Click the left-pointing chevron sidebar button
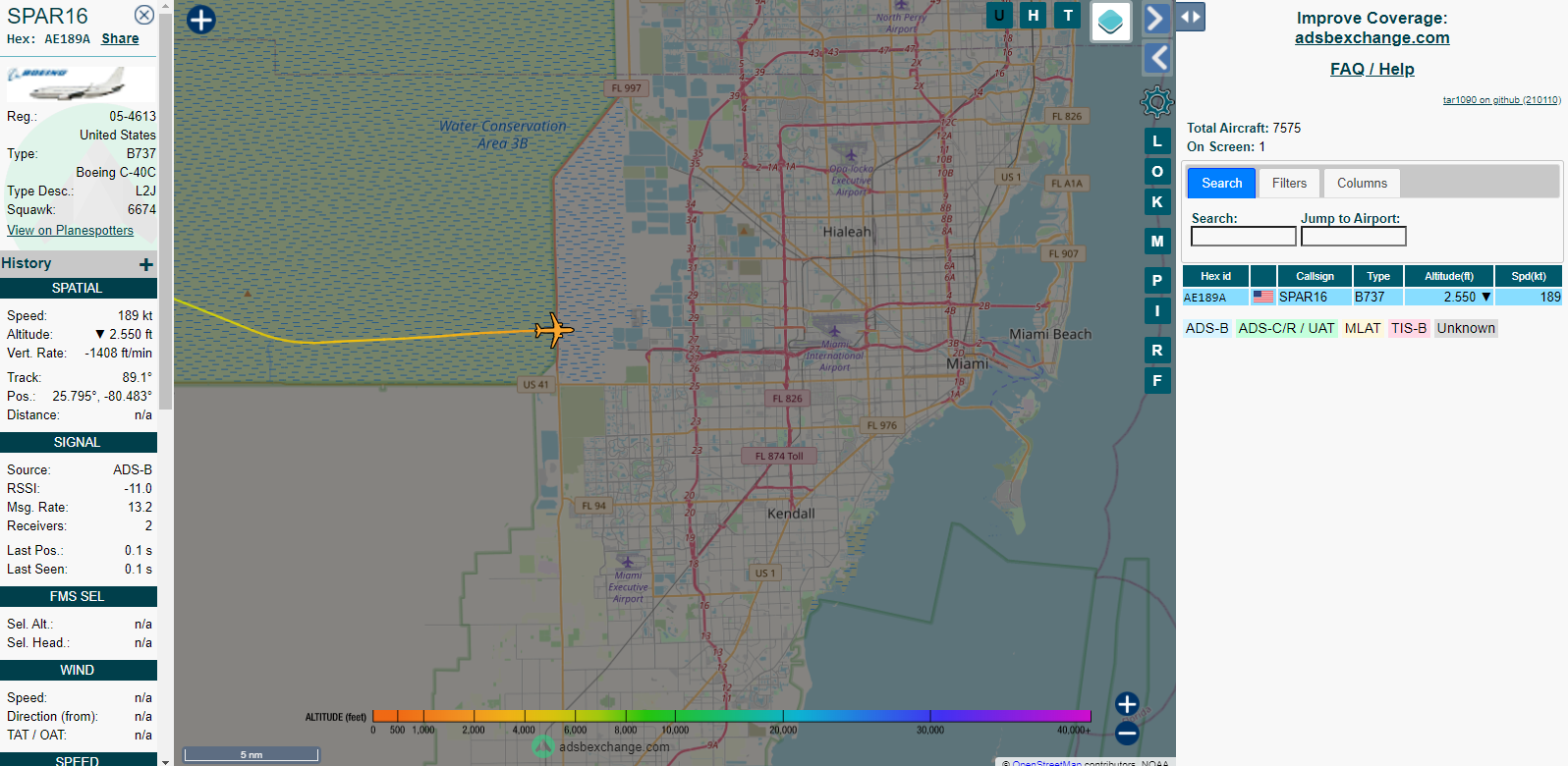1568x766 pixels. pyautogui.click(x=1158, y=58)
